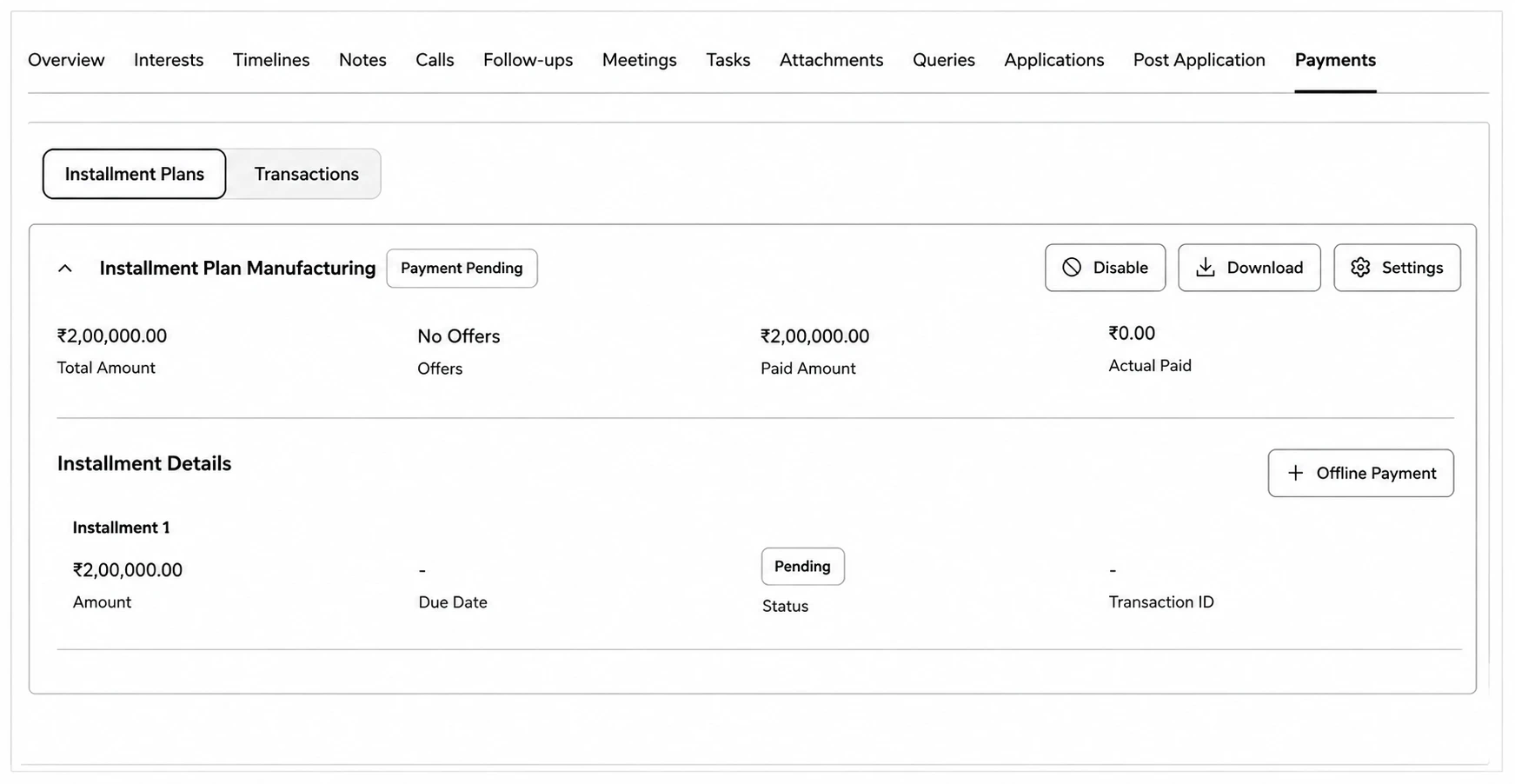
Task: Click the plus icon on Offline Payment
Action: pos(1295,473)
